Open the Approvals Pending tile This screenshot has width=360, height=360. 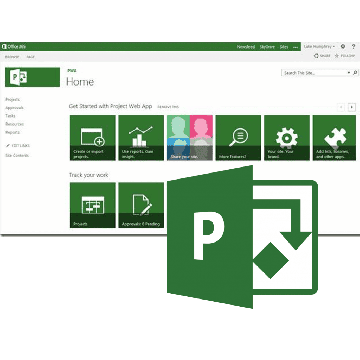tap(141, 205)
